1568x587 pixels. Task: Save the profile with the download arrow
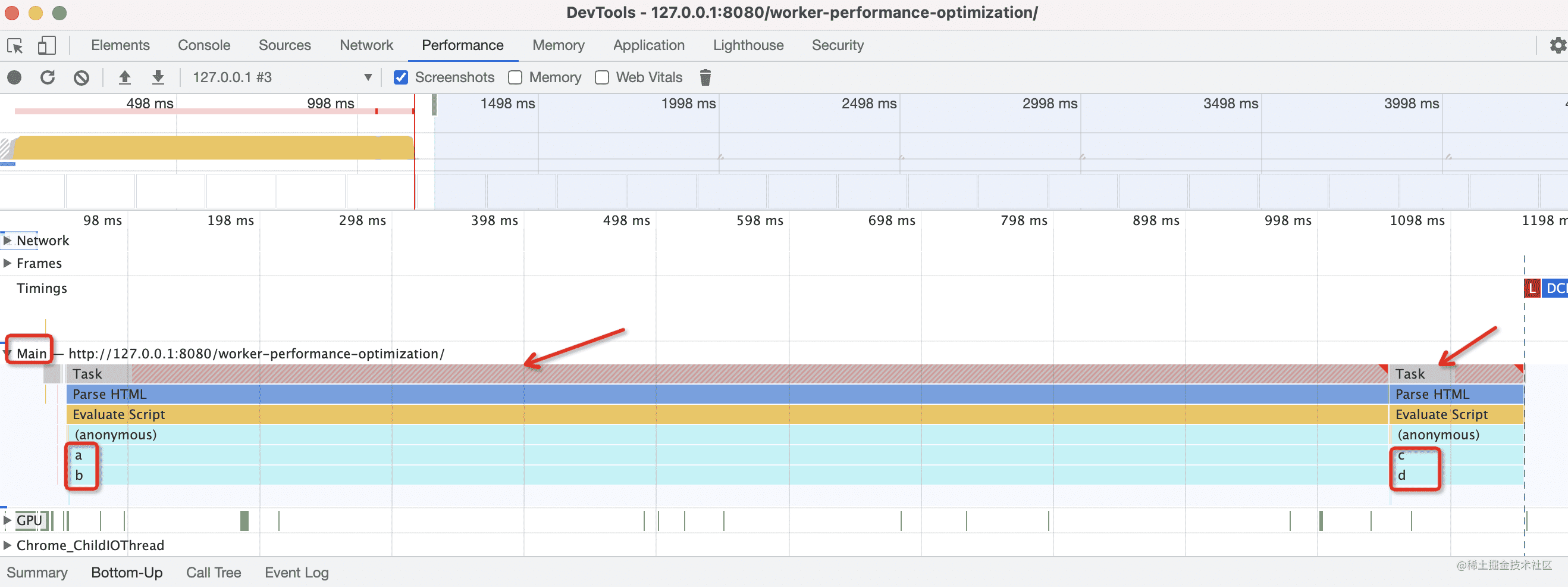[x=158, y=77]
